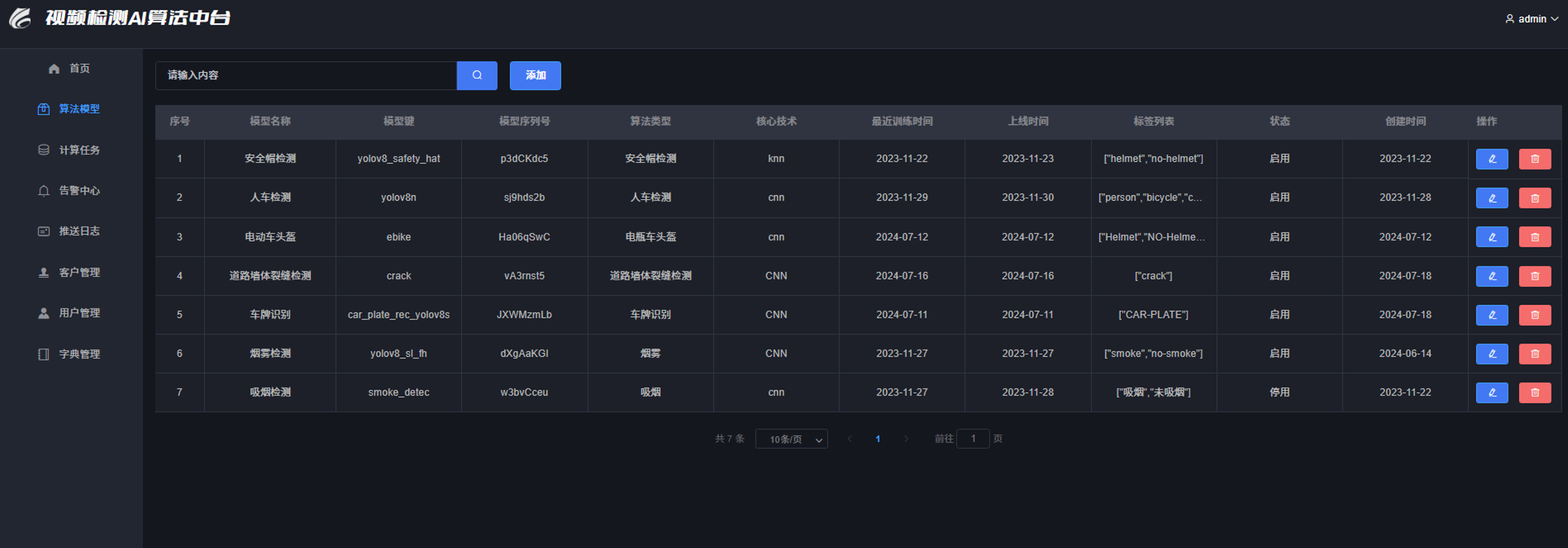Click the 模型名称 column header

point(270,122)
